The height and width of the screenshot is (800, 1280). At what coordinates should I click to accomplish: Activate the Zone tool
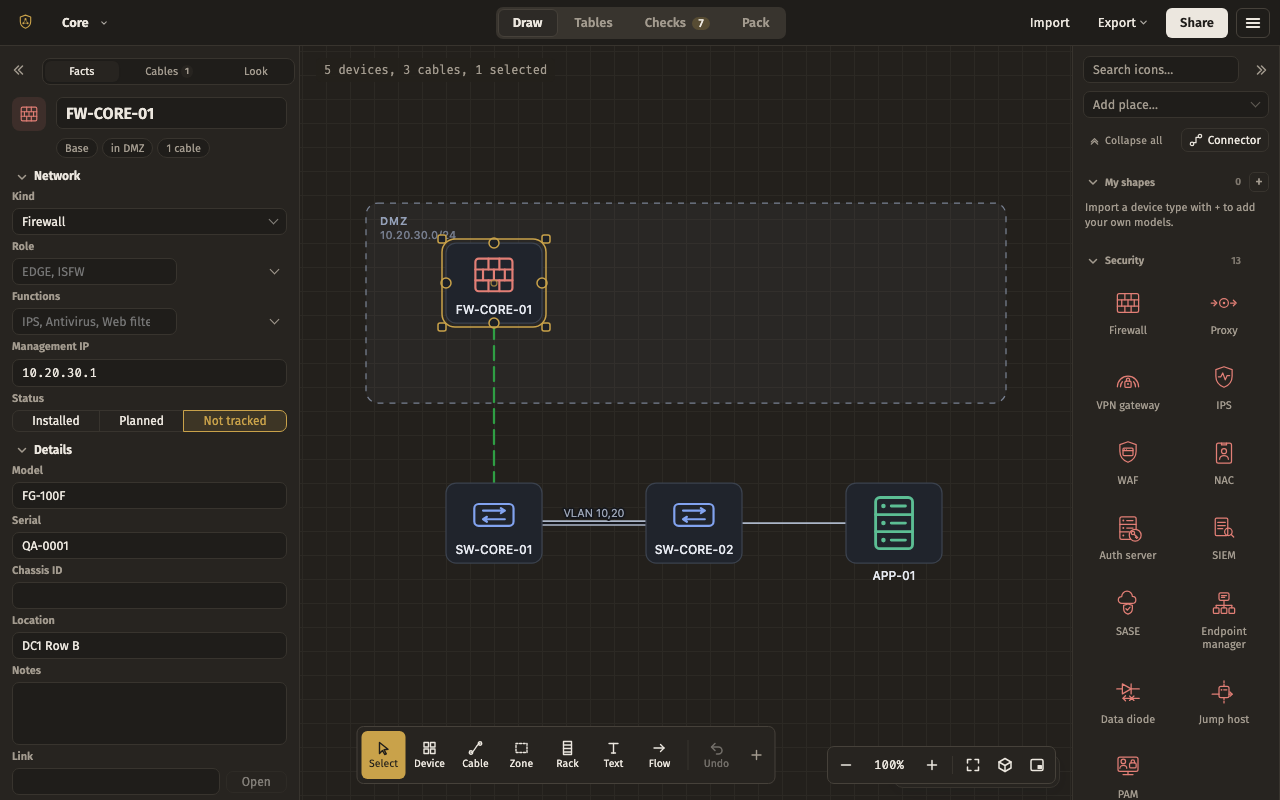click(521, 755)
